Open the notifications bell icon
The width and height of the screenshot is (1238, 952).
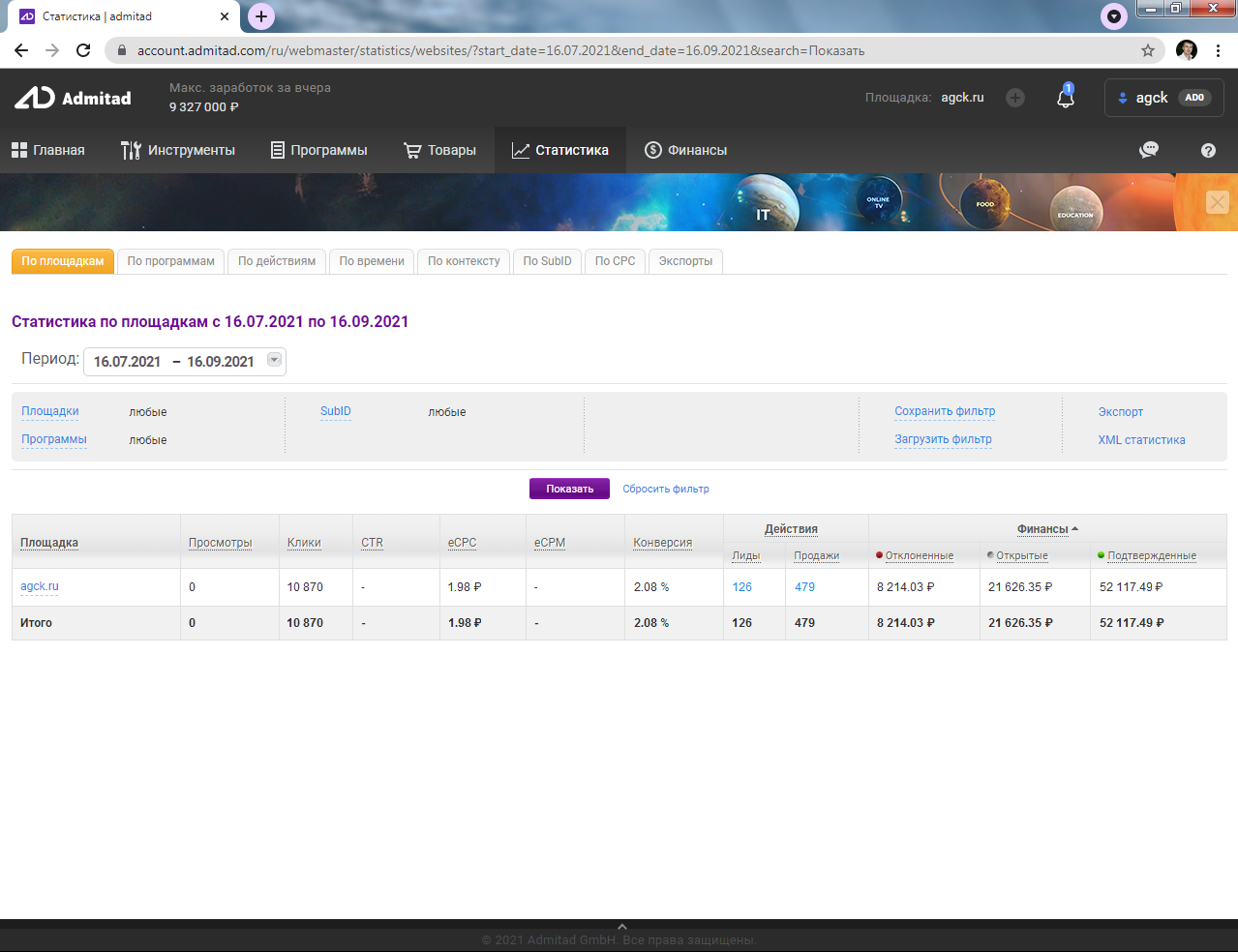(1066, 97)
